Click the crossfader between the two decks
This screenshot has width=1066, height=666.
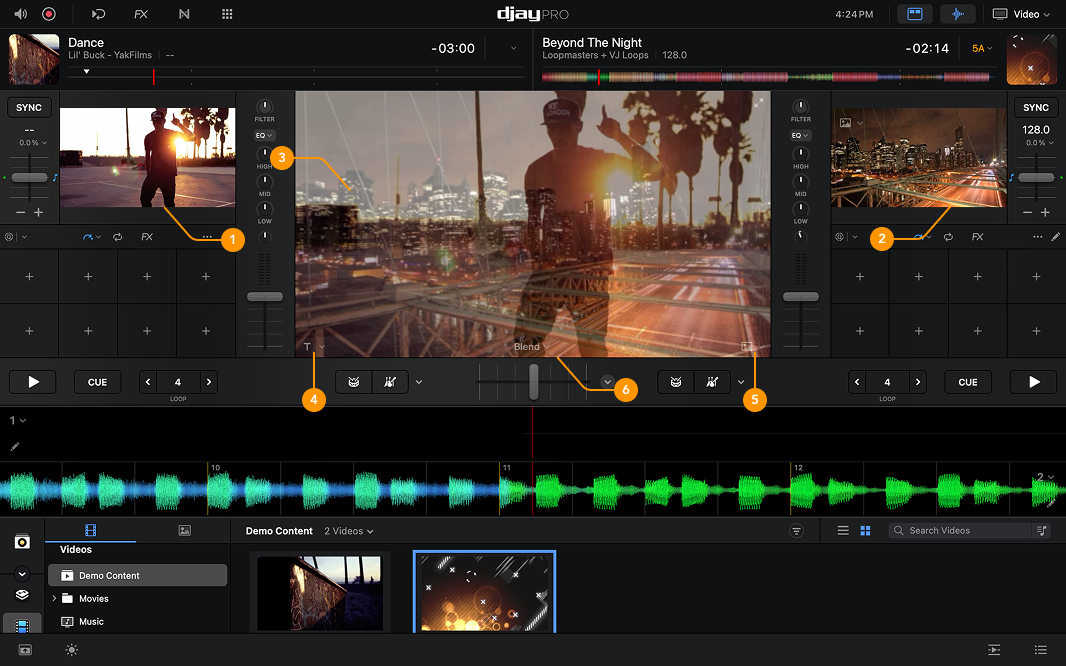coord(533,381)
